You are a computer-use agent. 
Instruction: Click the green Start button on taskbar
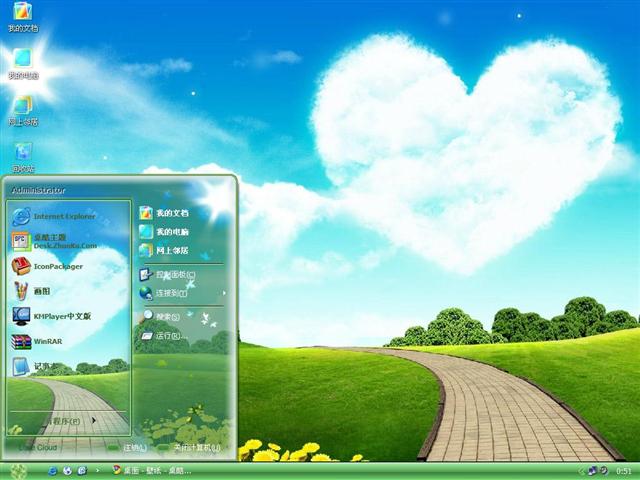pyautogui.click(x=18, y=471)
